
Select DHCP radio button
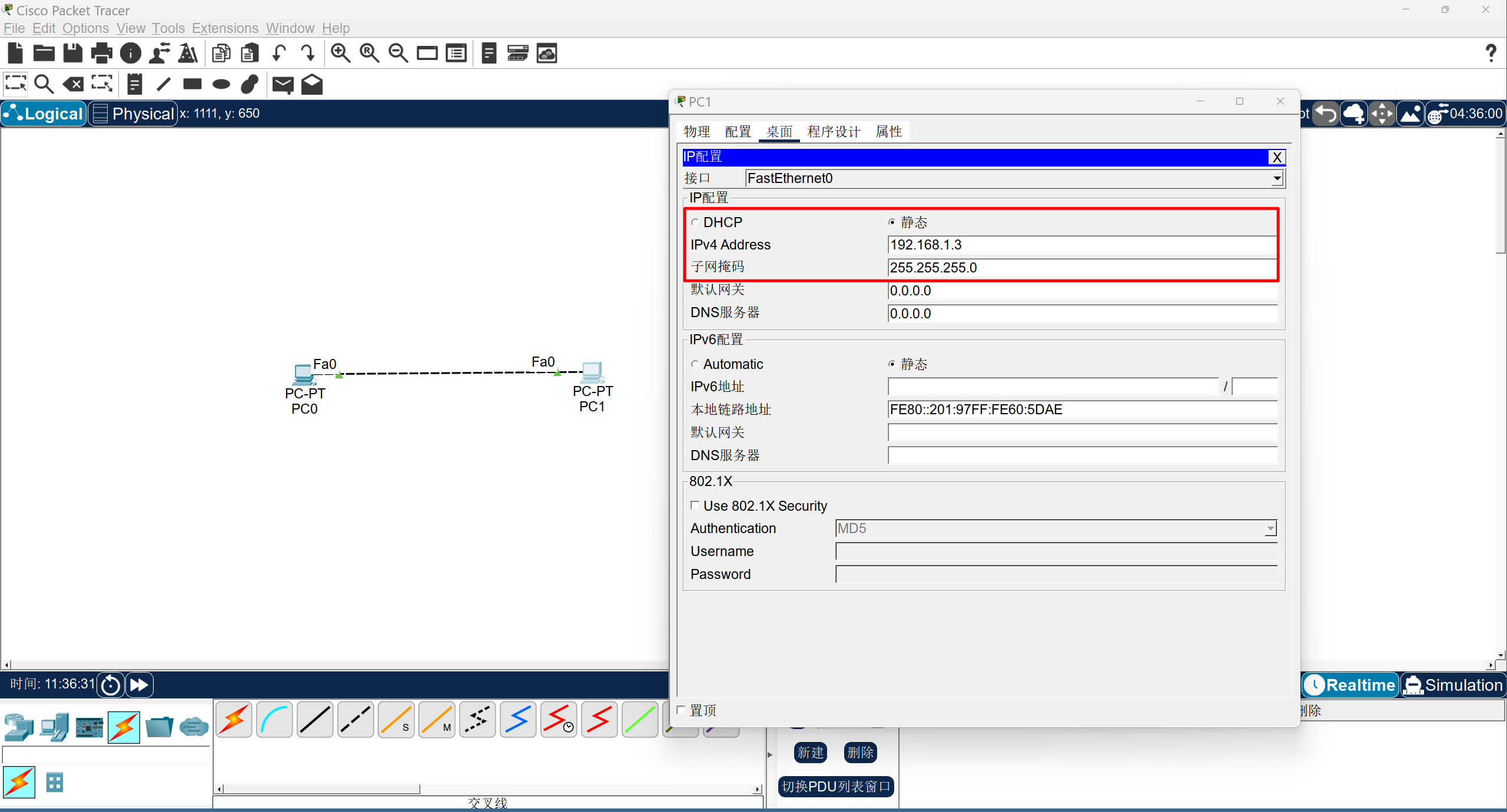coord(695,222)
